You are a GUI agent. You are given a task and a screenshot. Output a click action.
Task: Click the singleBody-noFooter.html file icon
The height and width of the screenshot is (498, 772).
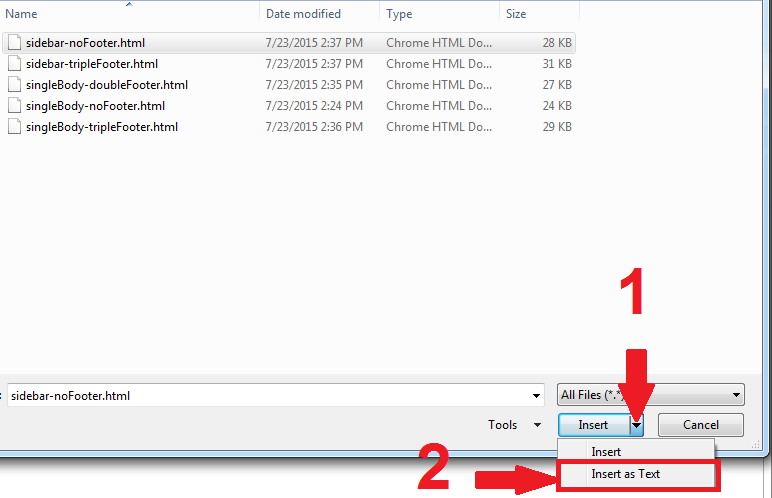pyautogui.click(x=15, y=106)
